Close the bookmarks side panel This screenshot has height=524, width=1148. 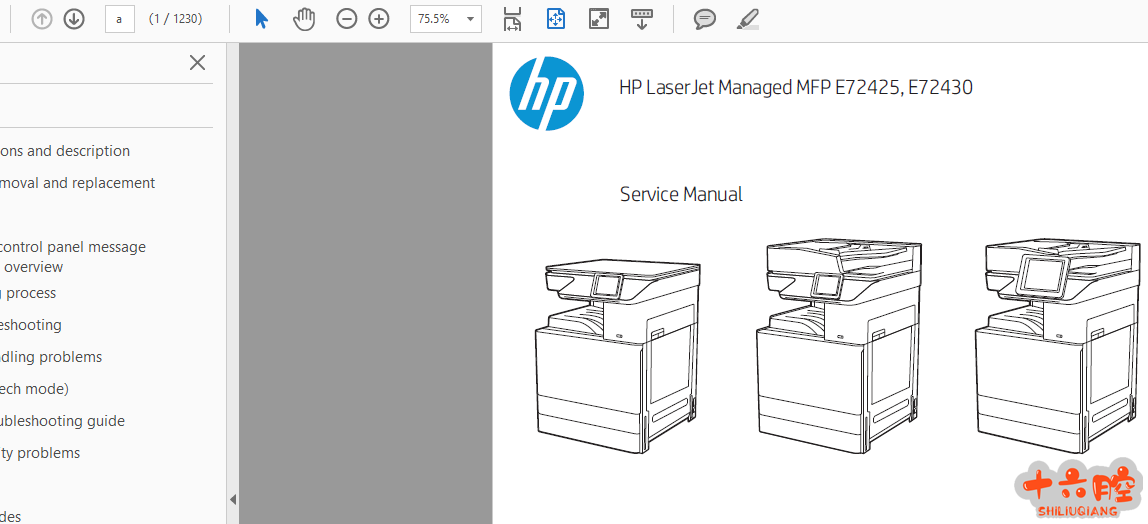pyautogui.click(x=197, y=63)
